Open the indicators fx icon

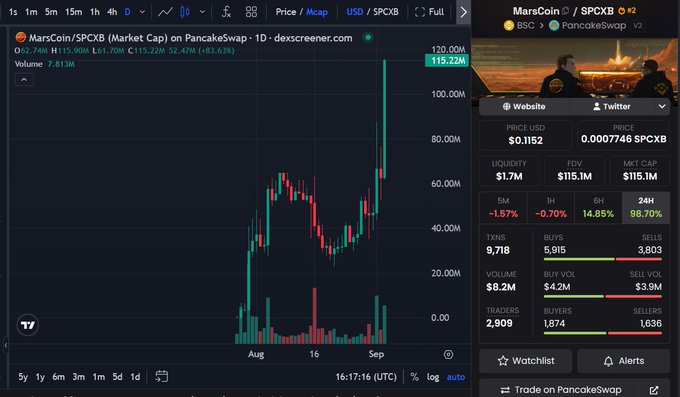pos(226,12)
